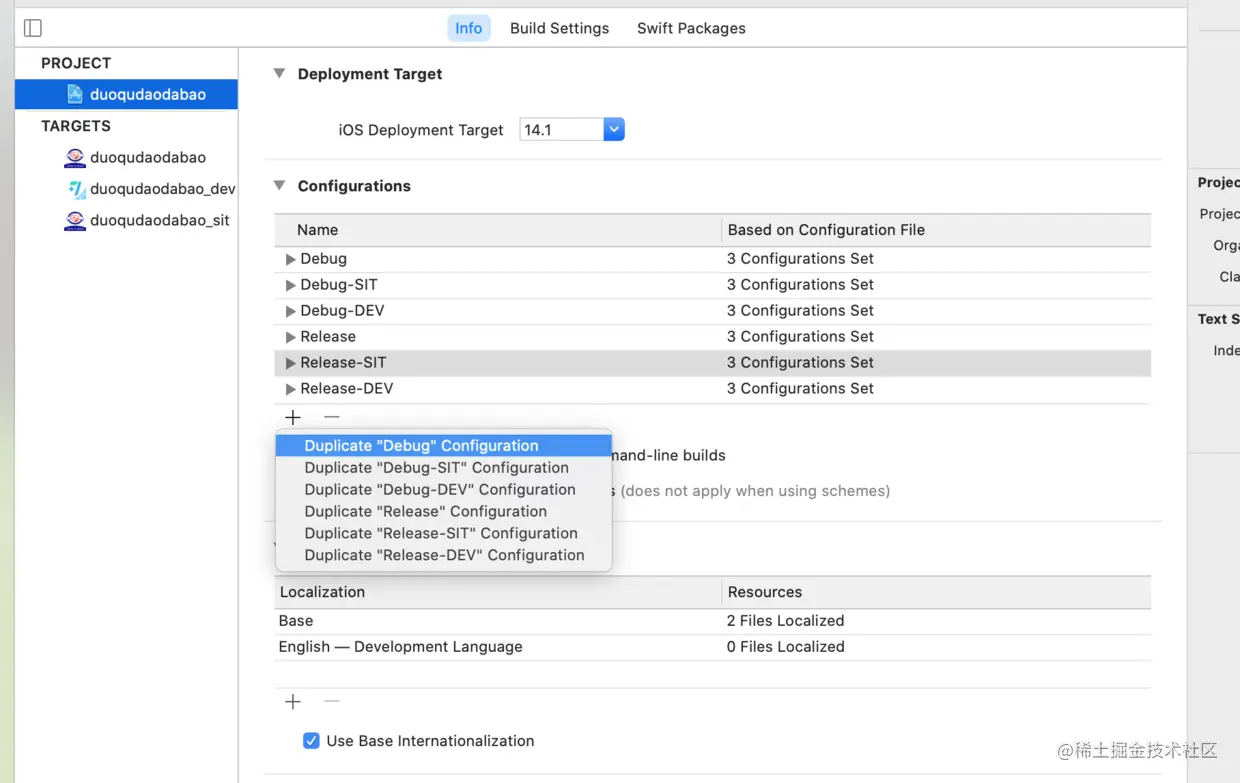Click the duoqudaodabao_dev target icon
Viewport: 1240px width, 783px height.
(76, 189)
